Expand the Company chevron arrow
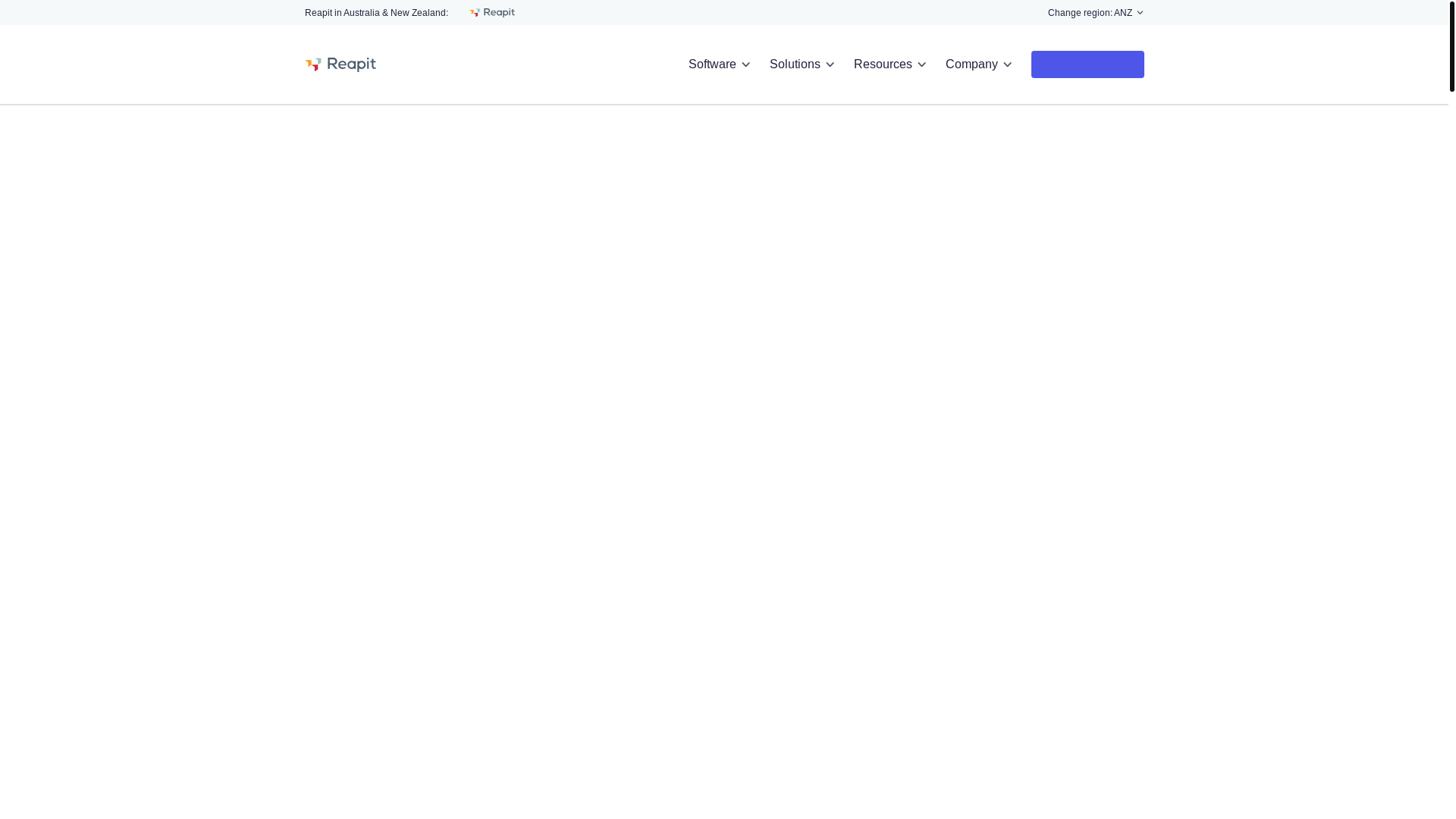 (1007, 65)
